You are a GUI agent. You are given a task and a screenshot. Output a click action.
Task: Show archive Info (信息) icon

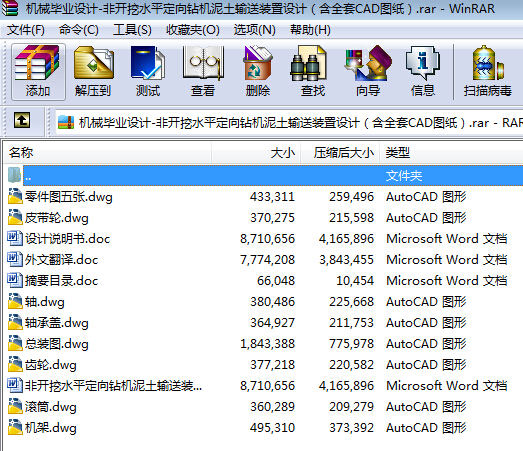tap(423, 72)
